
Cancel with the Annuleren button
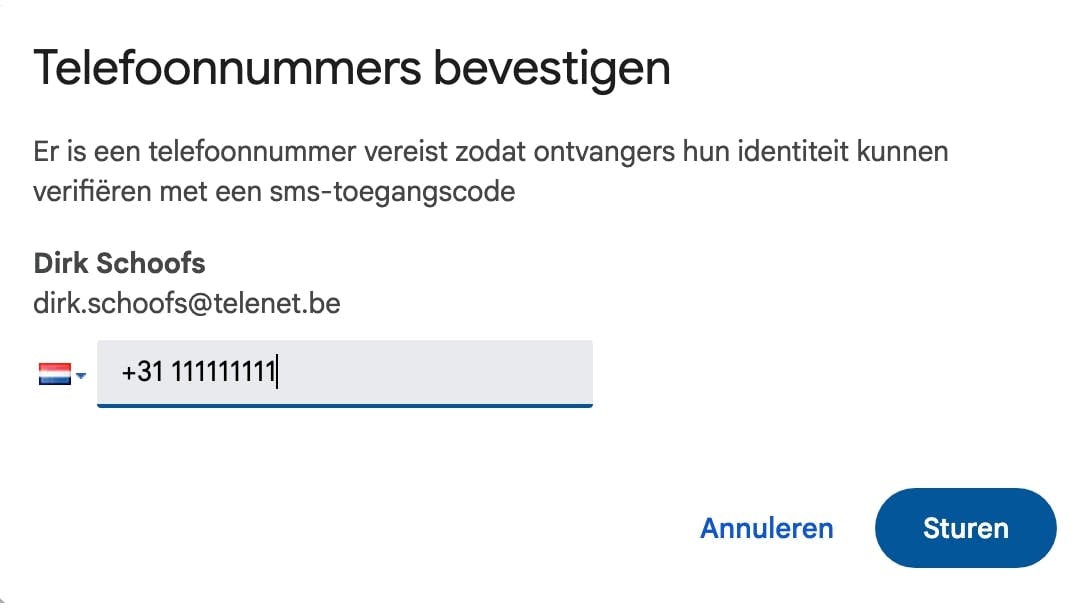[x=766, y=528]
